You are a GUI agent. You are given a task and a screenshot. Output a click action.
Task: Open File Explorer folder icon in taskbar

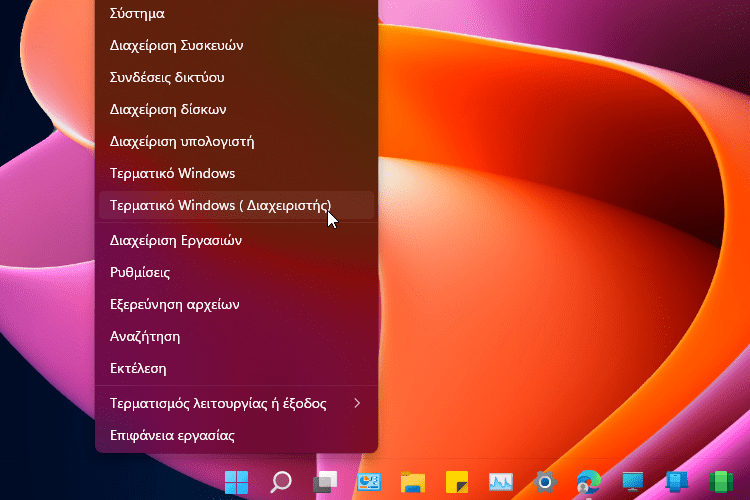(x=413, y=482)
